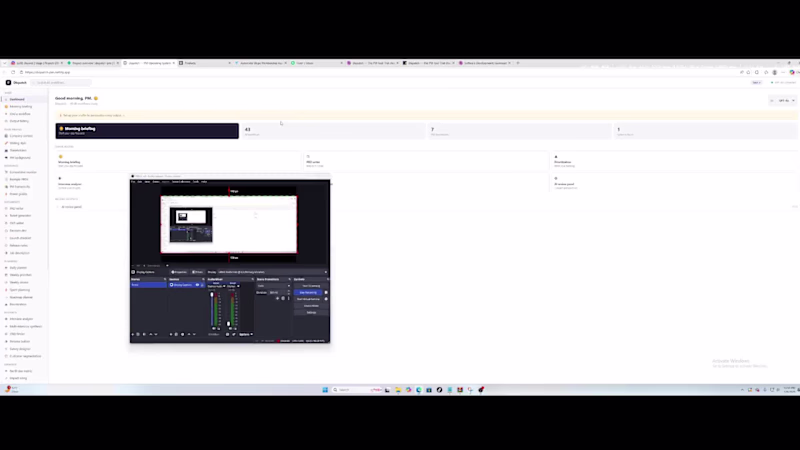Expand the Desktop Audio channel options menu
Image resolution: width=800 pixels, height=450 pixels.
click(x=224, y=286)
